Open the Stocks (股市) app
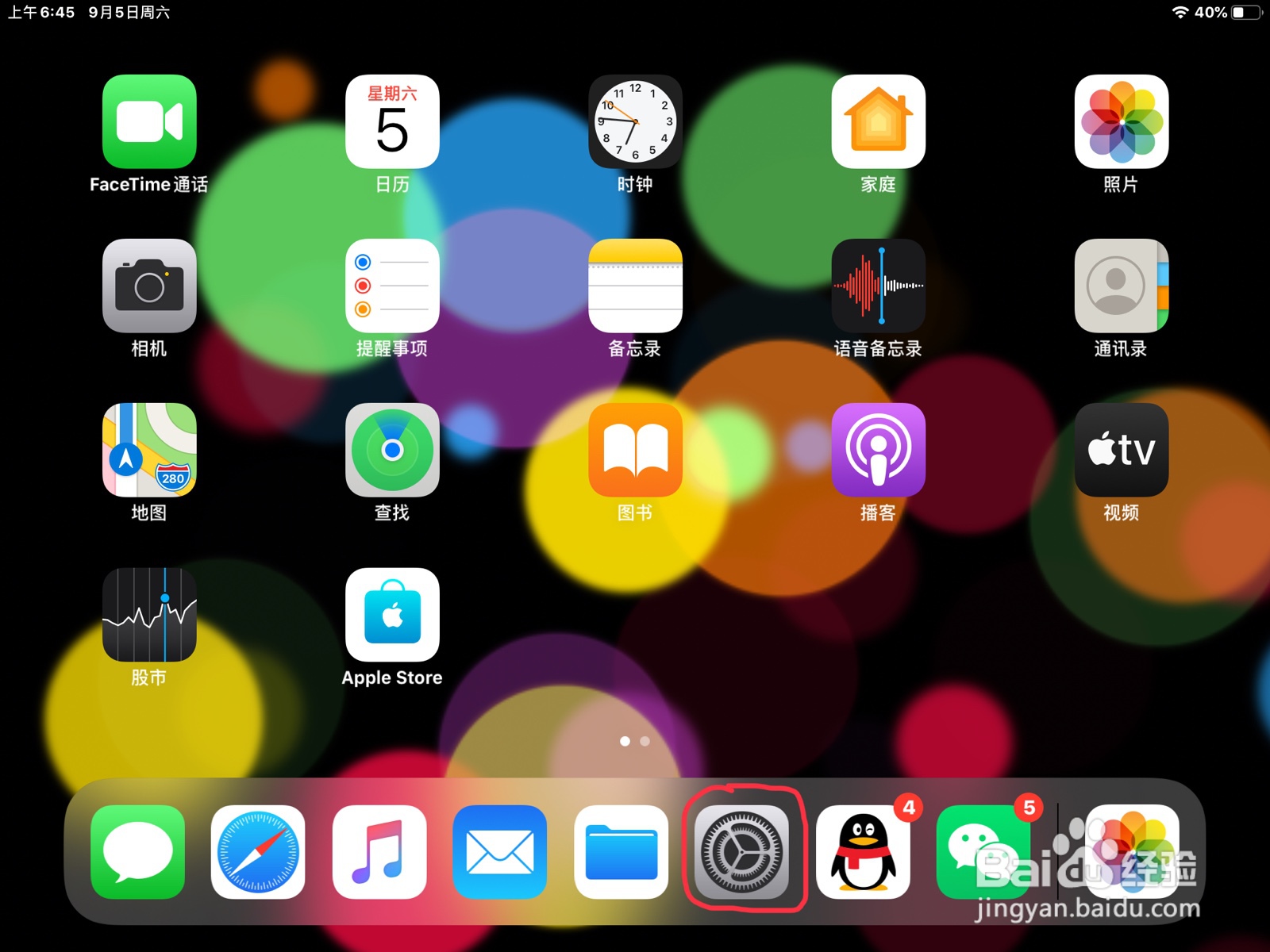The image size is (1270, 952). [x=149, y=615]
